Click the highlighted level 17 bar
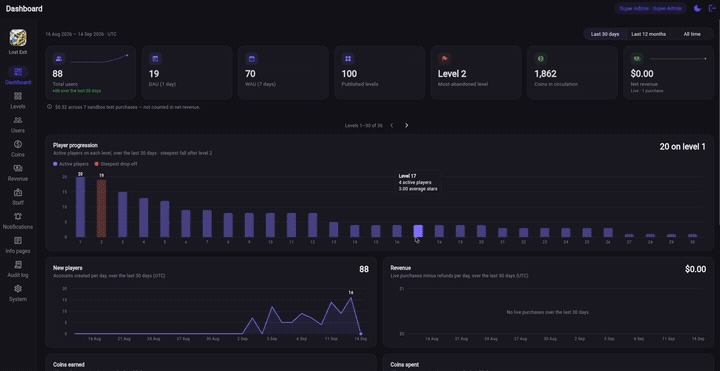The image size is (720, 371). pyautogui.click(x=418, y=231)
